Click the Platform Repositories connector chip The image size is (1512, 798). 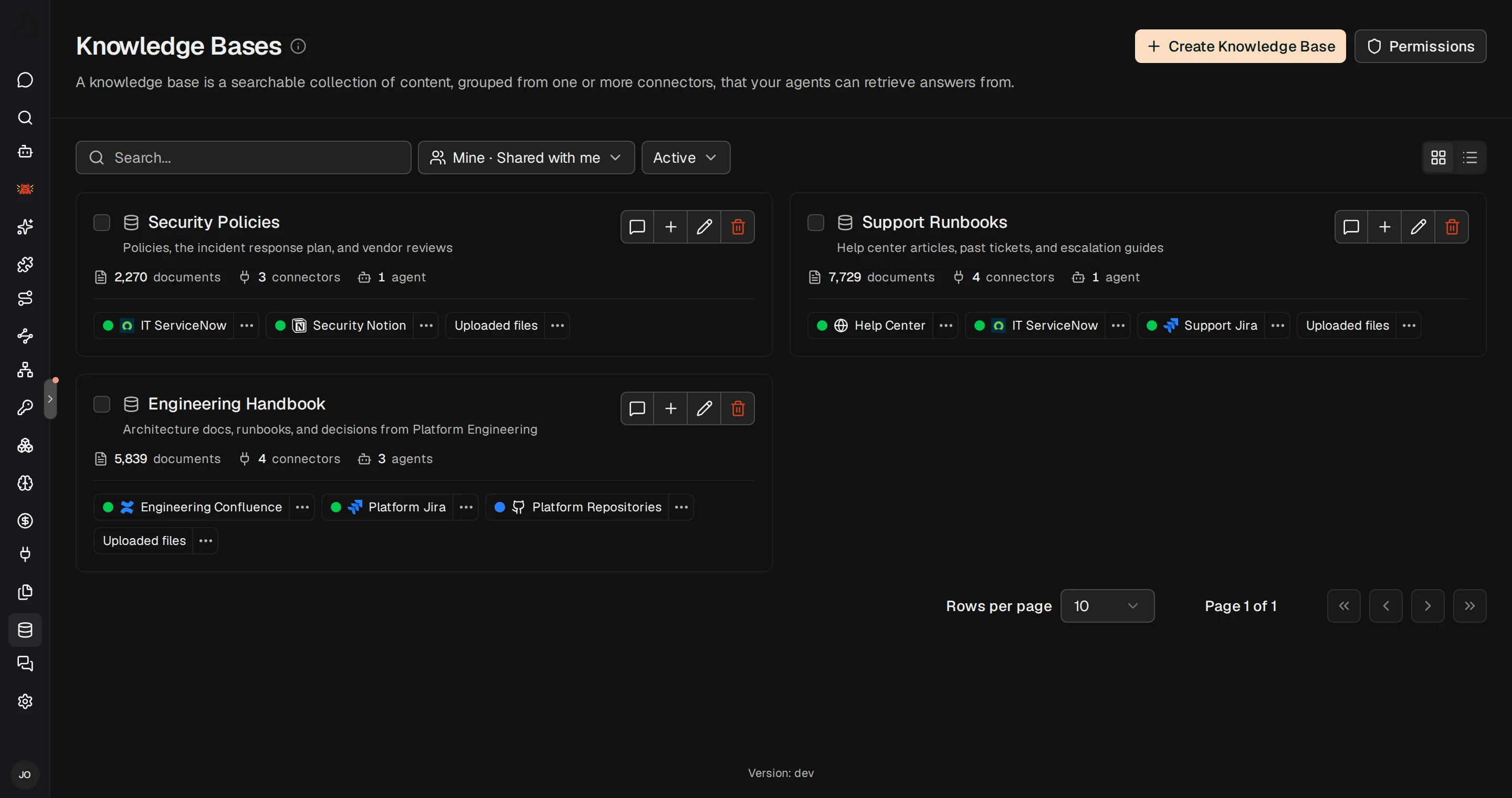[x=577, y=507]
